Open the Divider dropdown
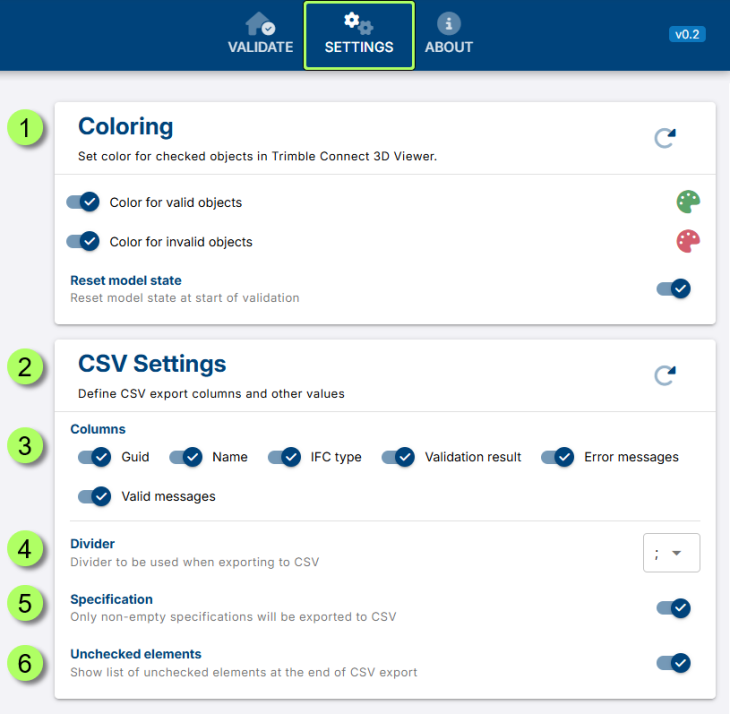 point(671,553)
